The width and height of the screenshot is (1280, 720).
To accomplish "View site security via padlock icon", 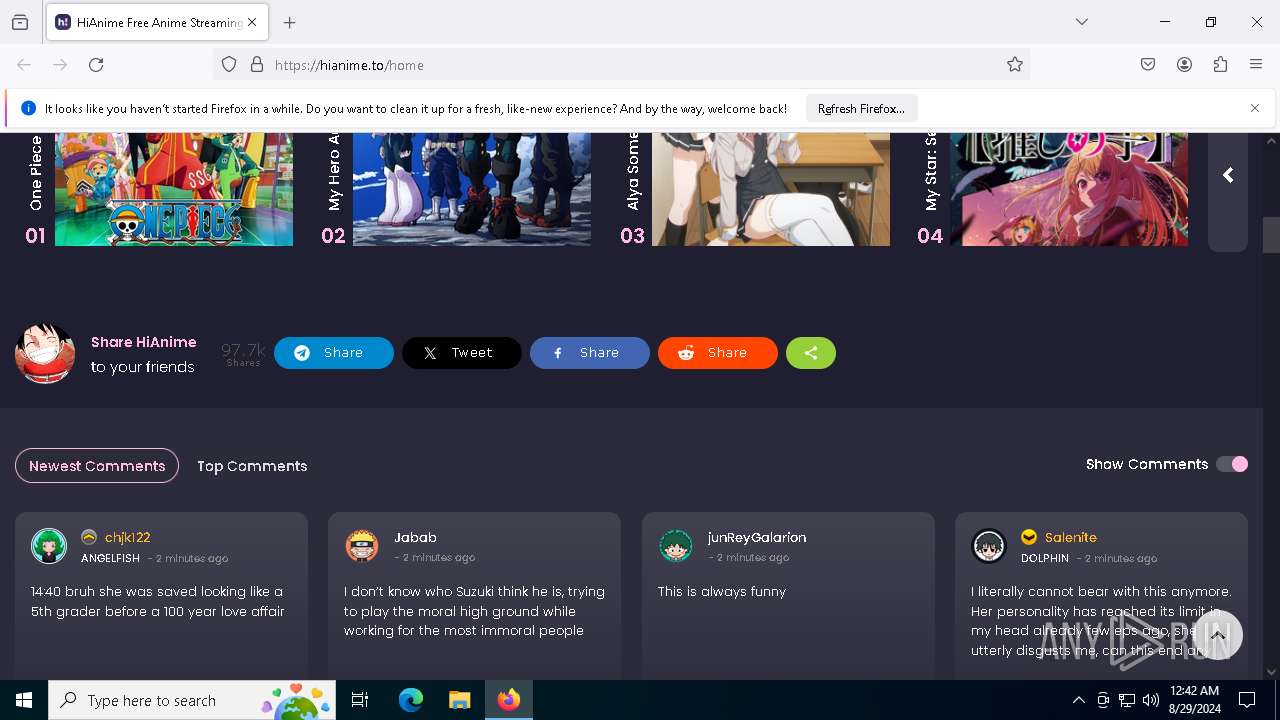I will coord(257,65).
